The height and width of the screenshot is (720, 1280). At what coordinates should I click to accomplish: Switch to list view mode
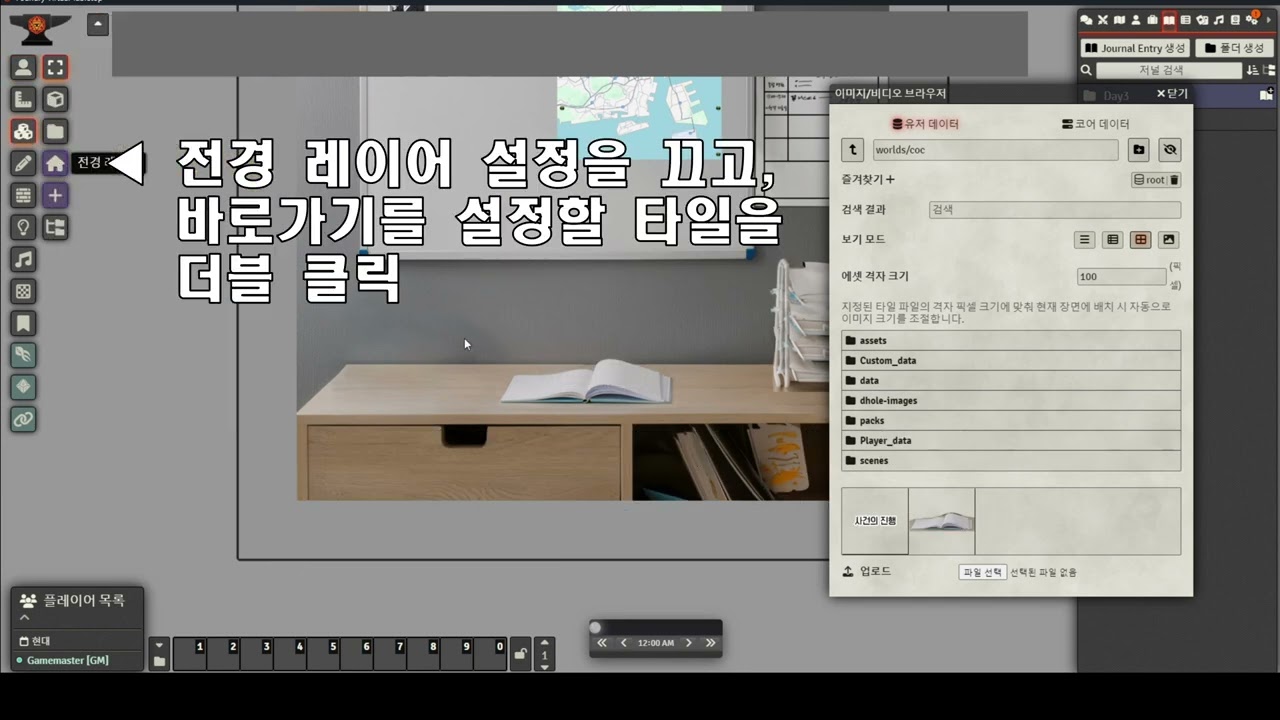click(1084, 240)
